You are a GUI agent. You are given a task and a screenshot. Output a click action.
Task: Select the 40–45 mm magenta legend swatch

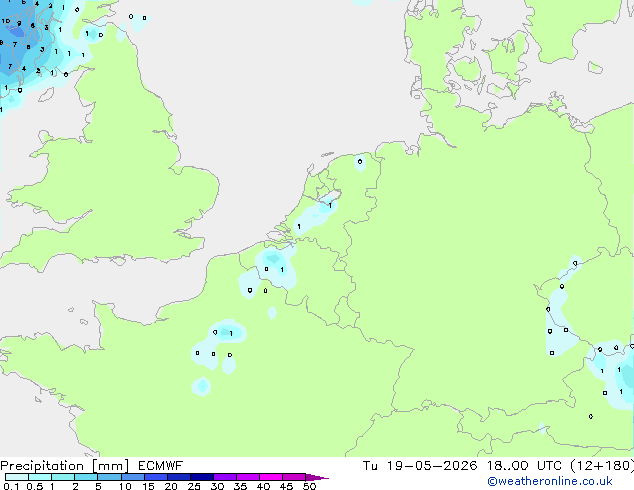click(x=271, y=477)
